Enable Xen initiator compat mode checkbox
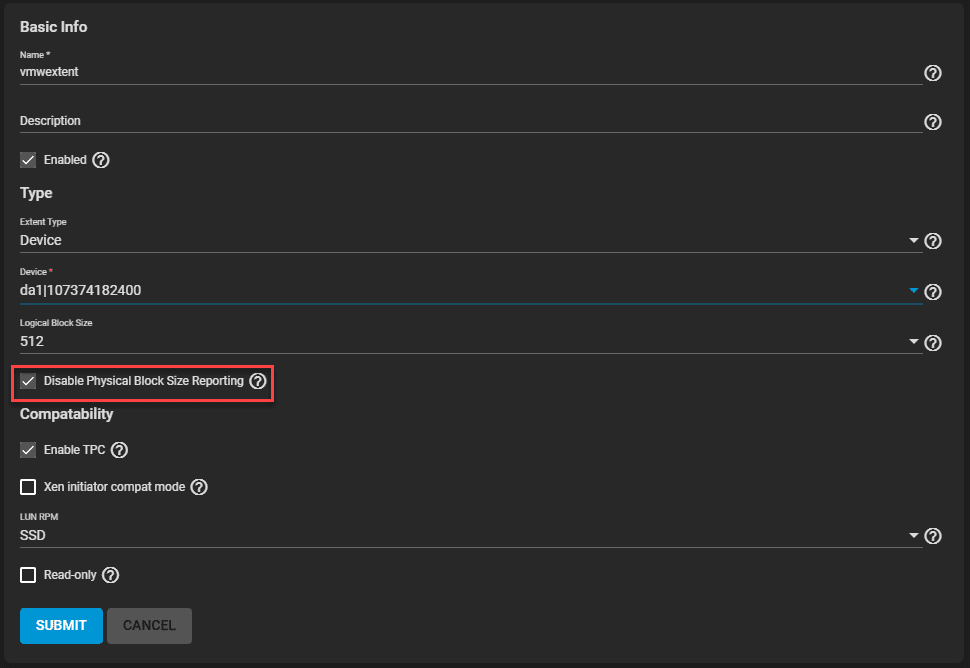 point(29,487)
